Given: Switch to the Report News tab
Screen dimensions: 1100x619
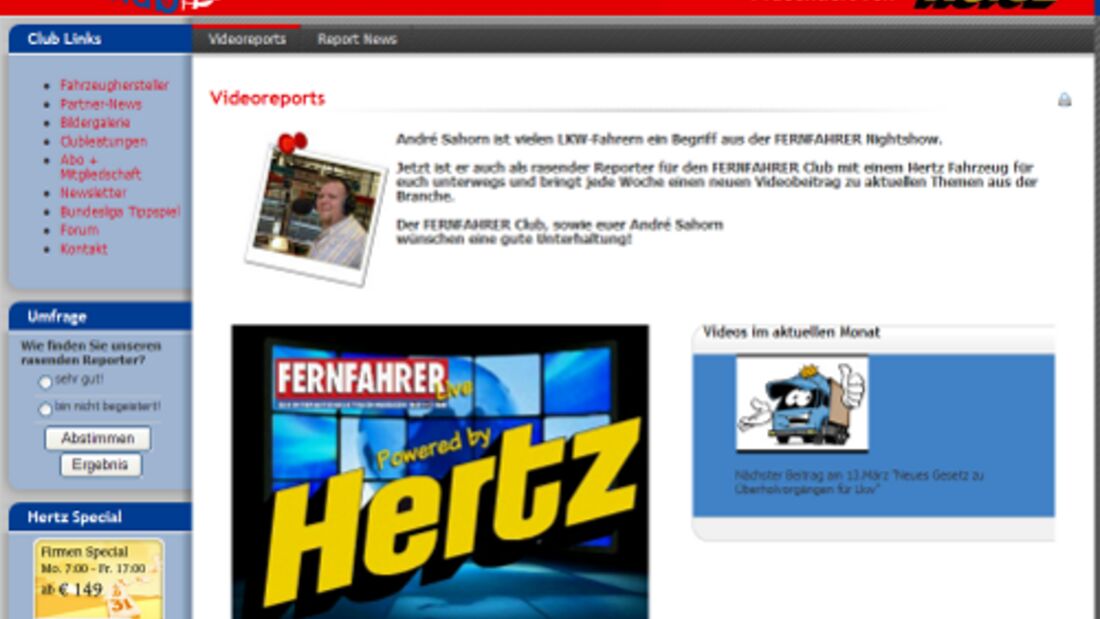Looking at the screenshot, I should (357, 39).
